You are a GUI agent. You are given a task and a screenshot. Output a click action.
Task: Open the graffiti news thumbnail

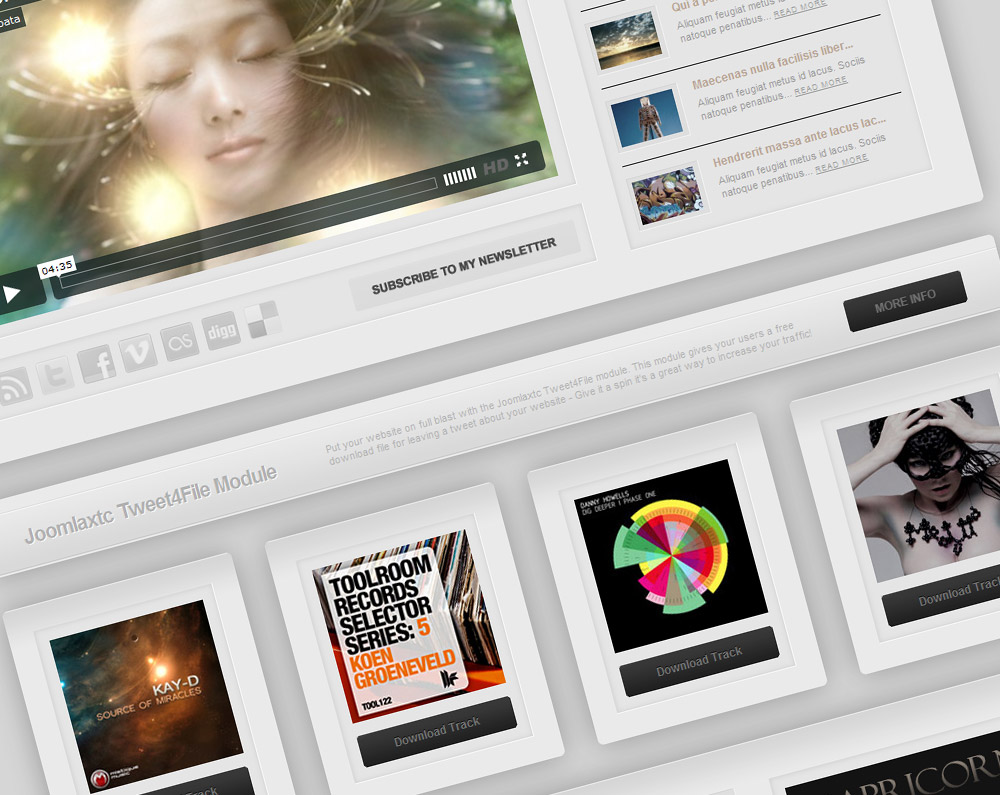[668, 196]
